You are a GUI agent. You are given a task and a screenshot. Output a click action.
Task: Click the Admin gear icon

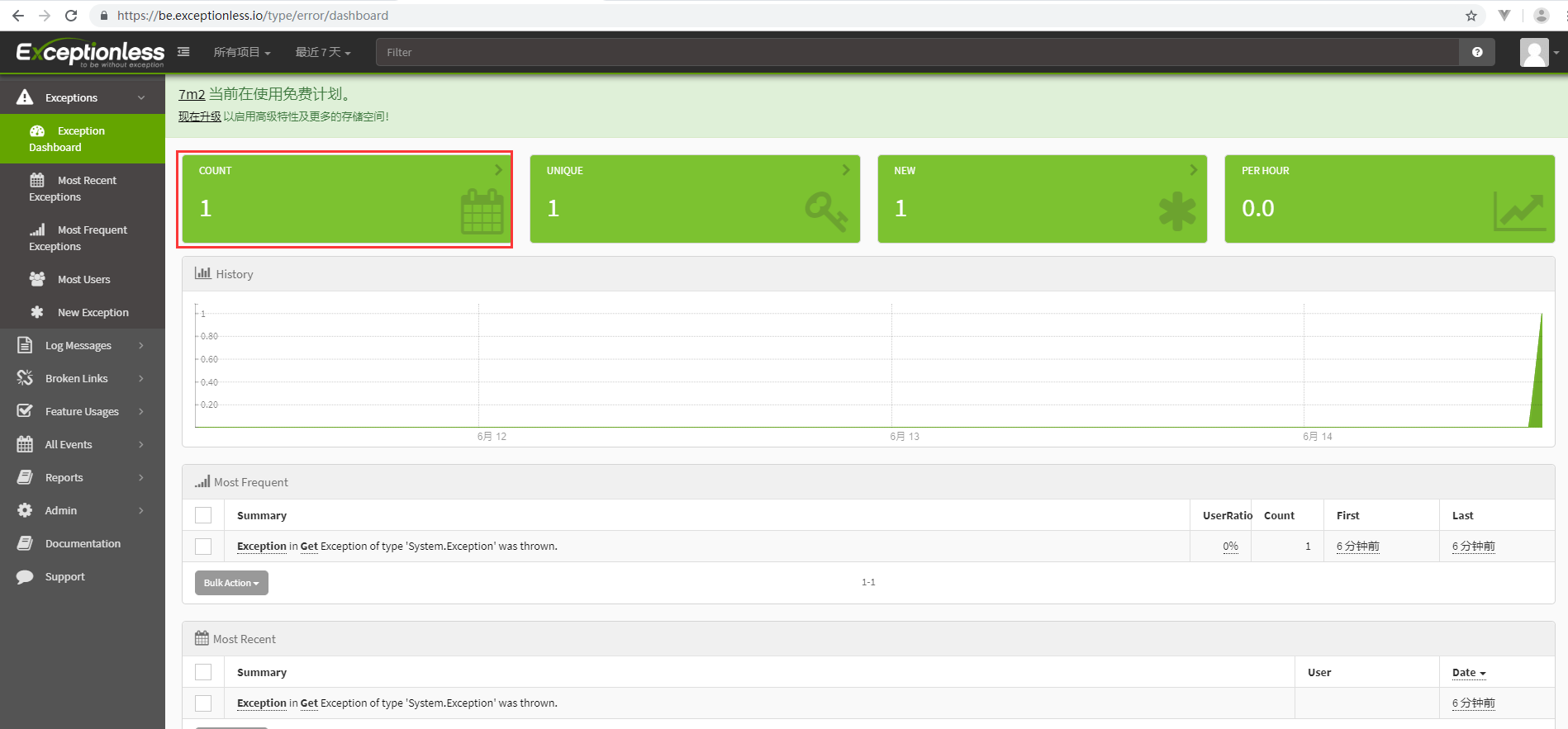tap(25, 510)
